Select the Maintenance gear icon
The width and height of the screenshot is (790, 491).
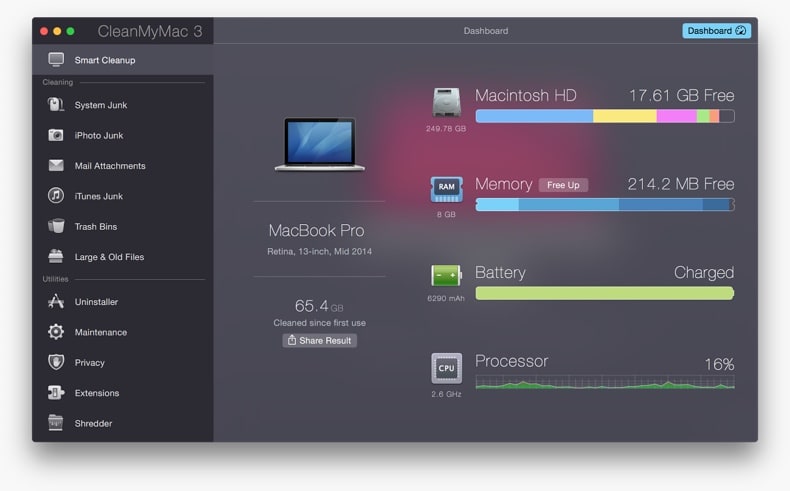coord(56,332)
